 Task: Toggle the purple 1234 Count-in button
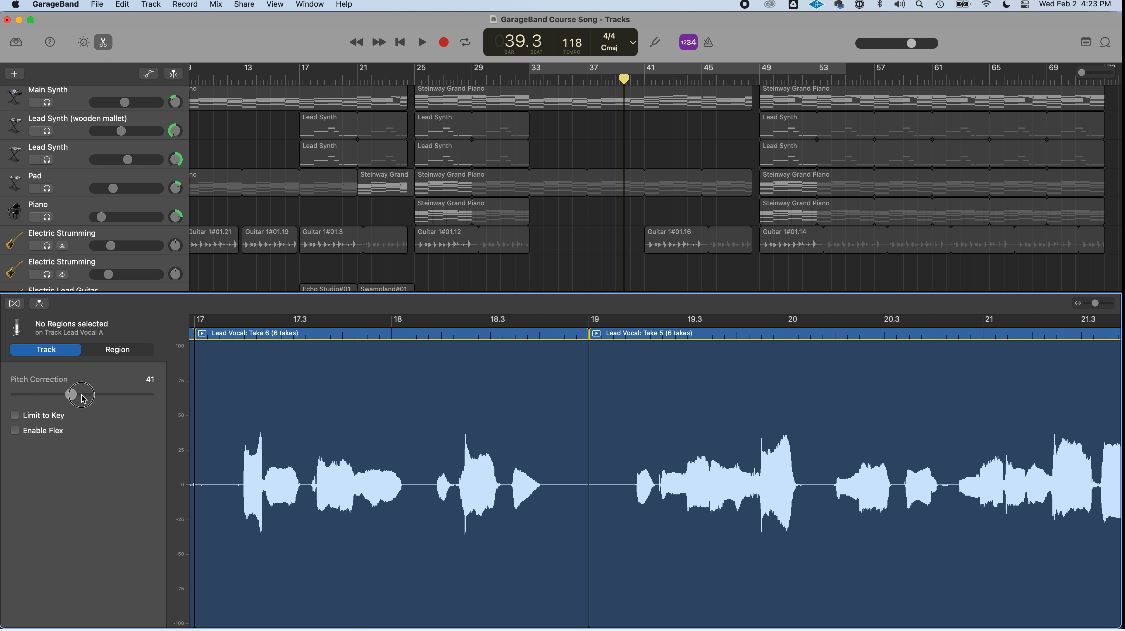coord(687,42)
